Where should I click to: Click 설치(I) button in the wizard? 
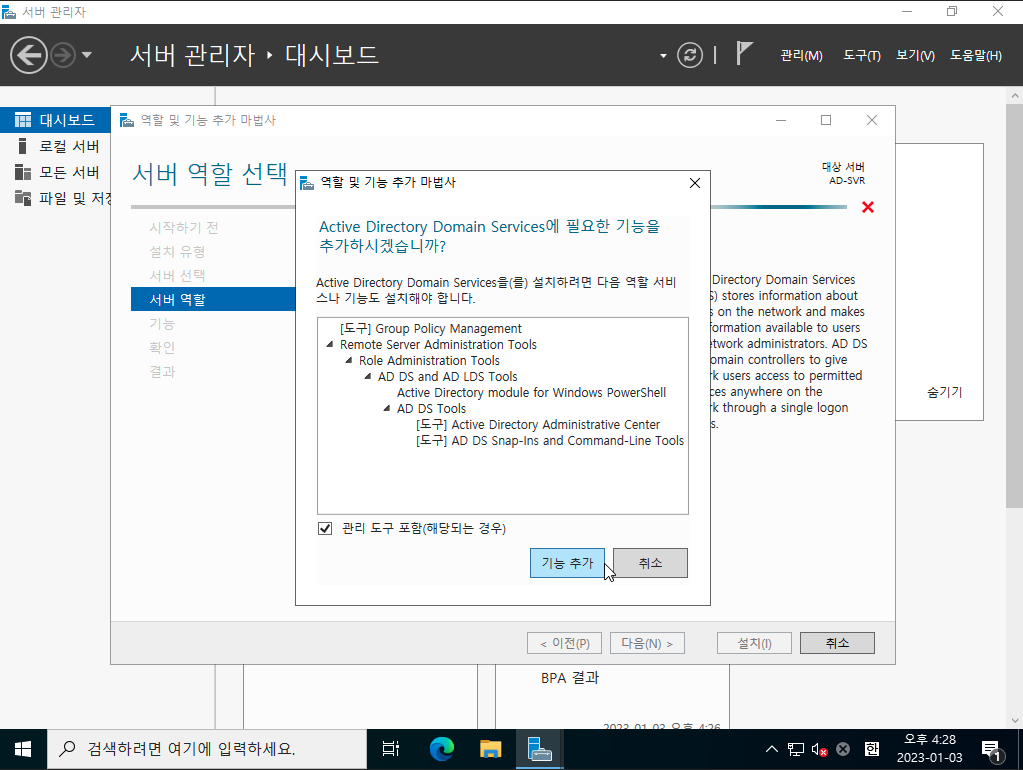click(x=754, y=643)
